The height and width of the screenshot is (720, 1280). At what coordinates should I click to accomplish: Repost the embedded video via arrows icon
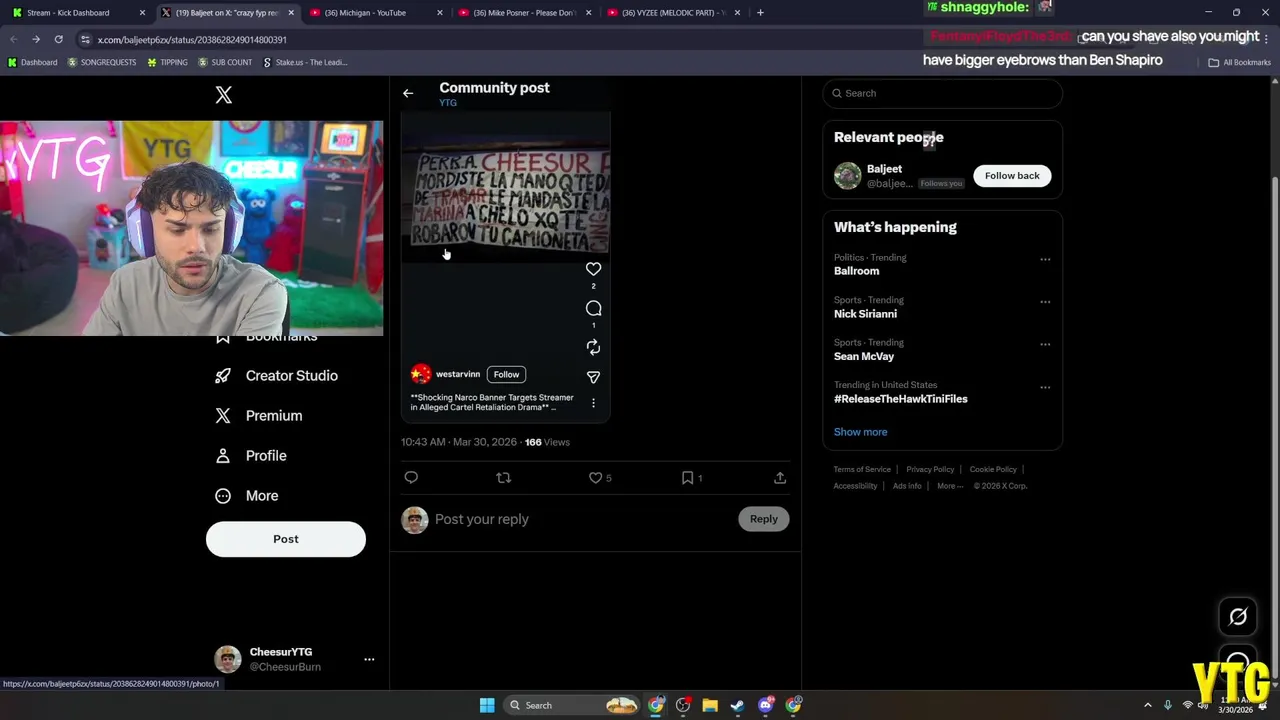593,347
